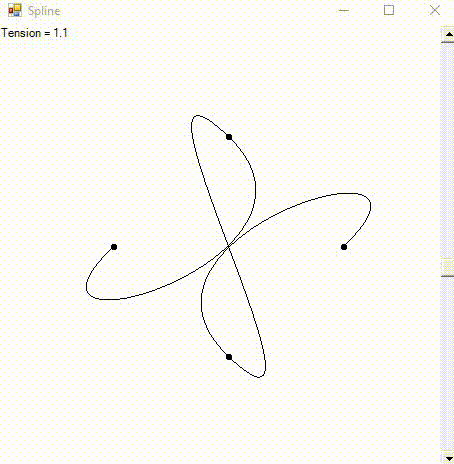Click the scrollbar track above the thumb

tap(448, 151)
